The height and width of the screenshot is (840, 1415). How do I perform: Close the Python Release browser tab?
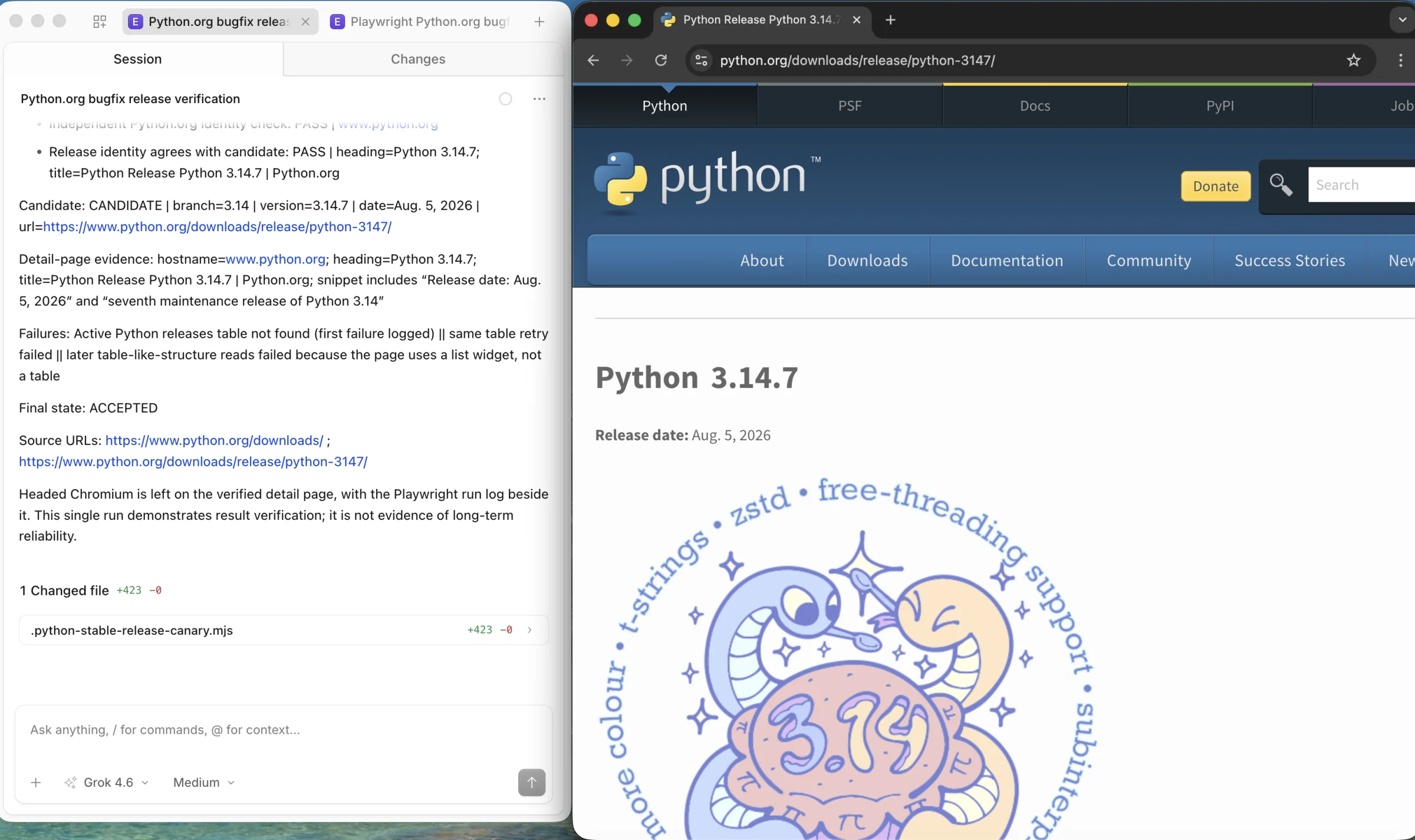(857, 20)
